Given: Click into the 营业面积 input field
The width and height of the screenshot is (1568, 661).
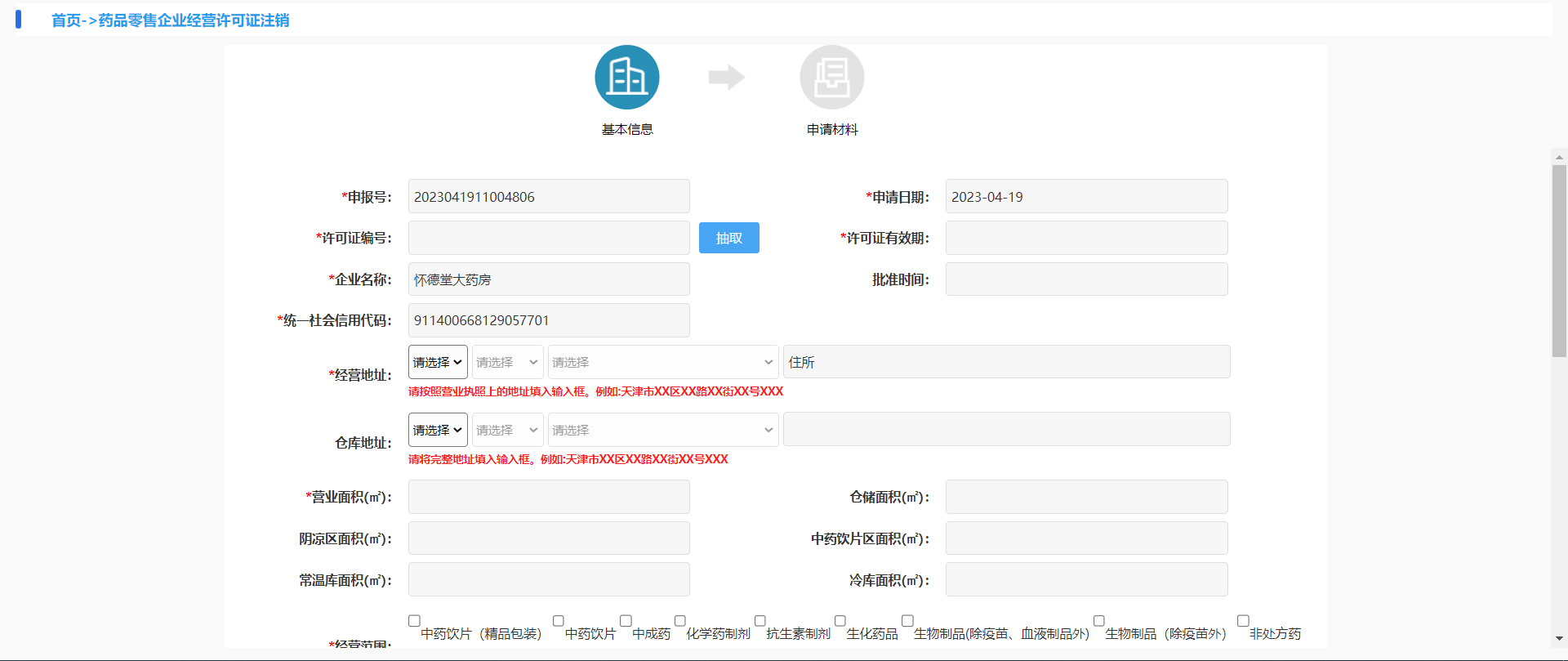Looking at the screenshot, I should (x=549, y=497).
